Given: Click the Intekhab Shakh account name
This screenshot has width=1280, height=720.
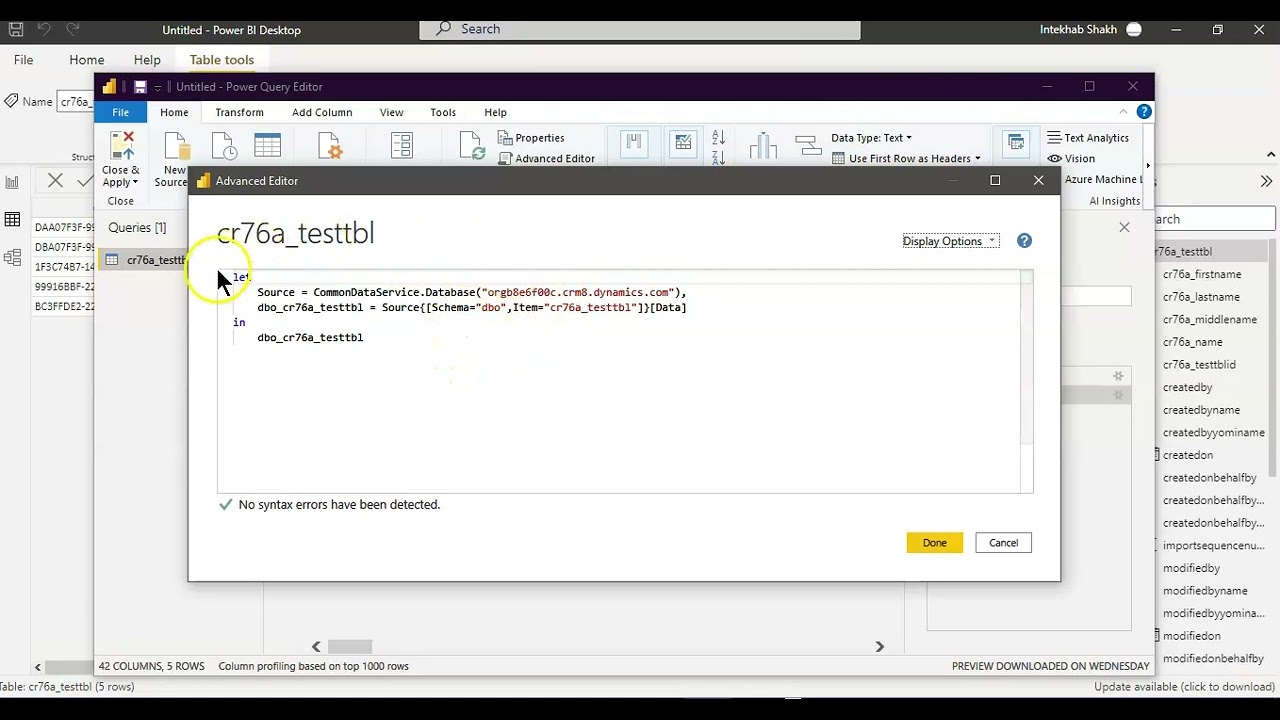Looking at the screenshot, I should 1079,30.
